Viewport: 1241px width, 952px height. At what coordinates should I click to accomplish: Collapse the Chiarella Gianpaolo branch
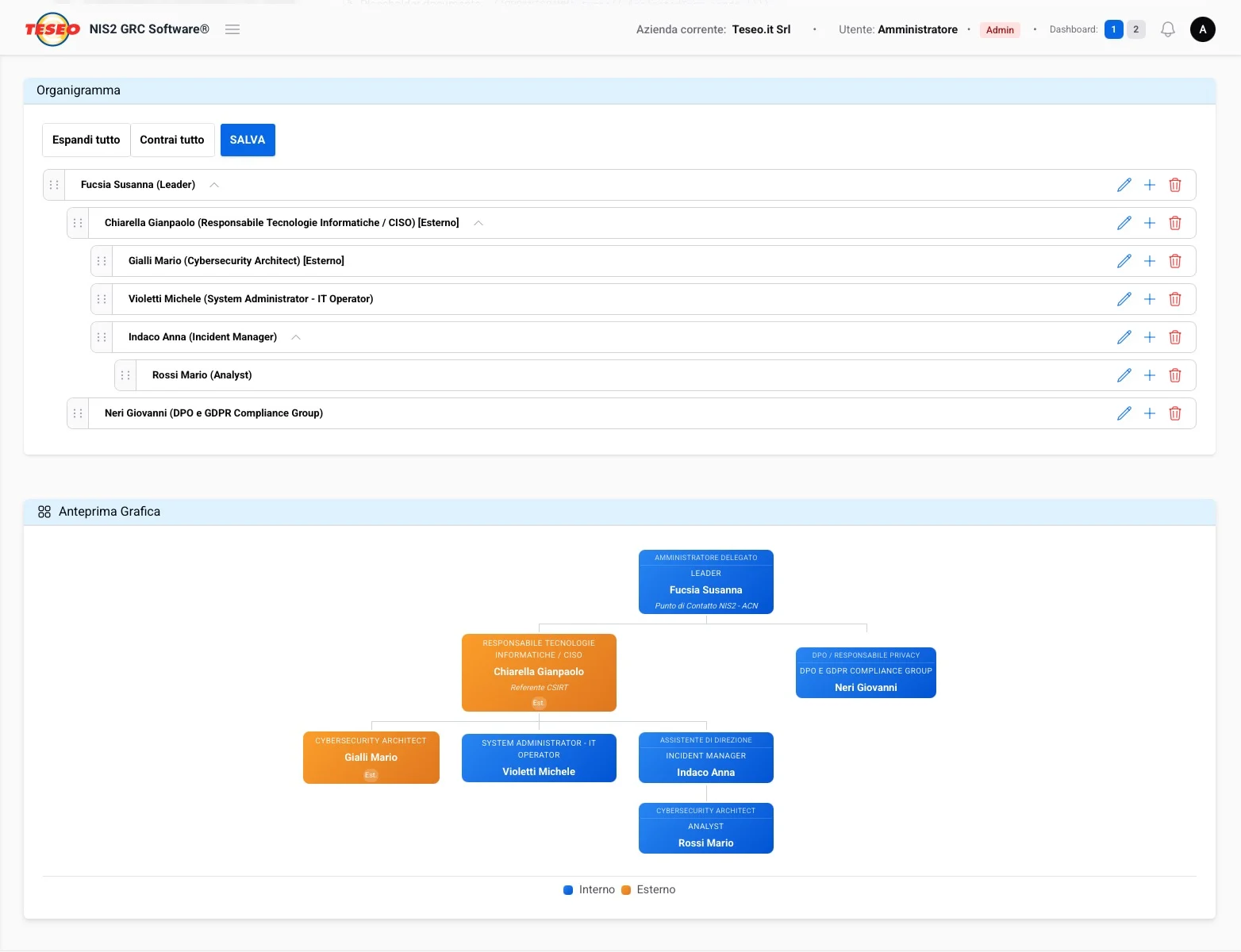tap(478, 223)
